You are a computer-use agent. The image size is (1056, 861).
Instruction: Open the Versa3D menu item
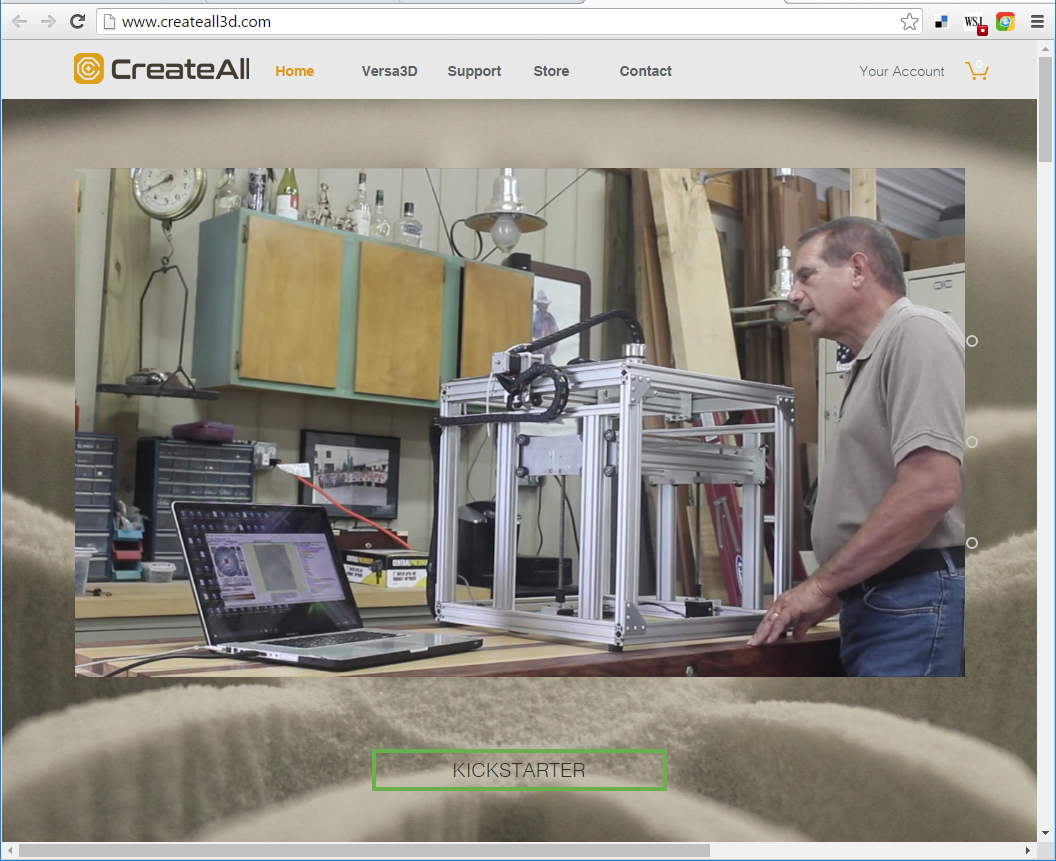tap(389, 71)
